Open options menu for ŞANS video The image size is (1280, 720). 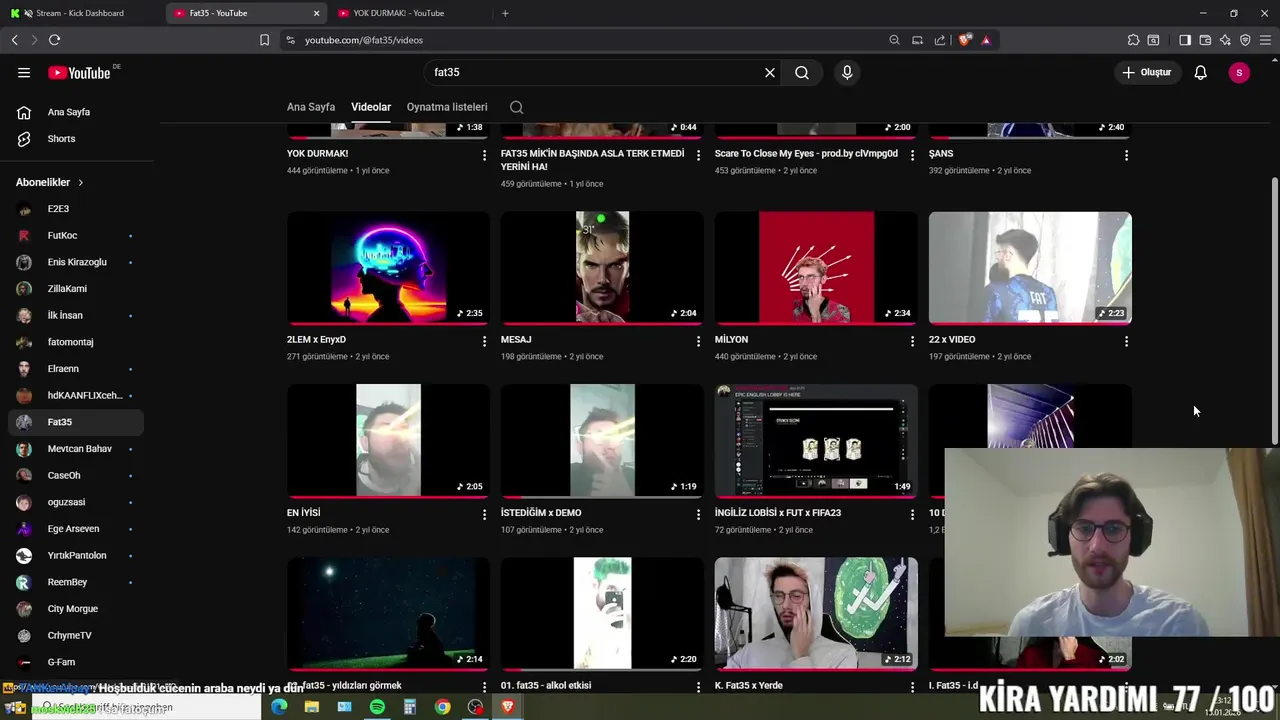(1126, 155)
